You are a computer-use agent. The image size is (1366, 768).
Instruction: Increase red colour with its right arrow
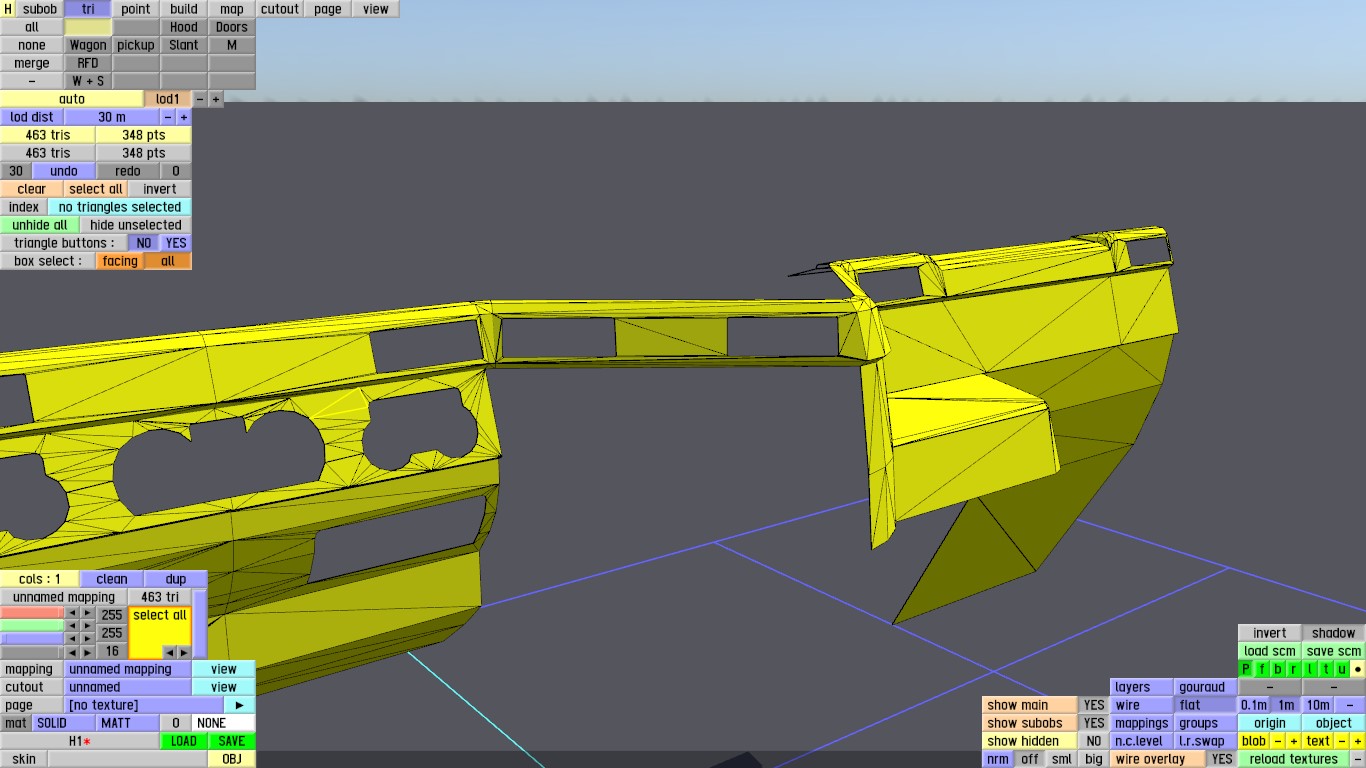click(x=88, y=613)
